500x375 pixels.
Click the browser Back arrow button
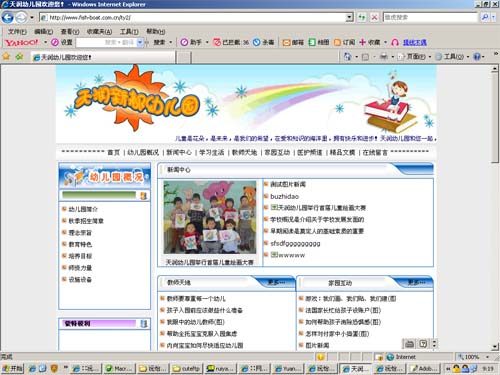7,17
